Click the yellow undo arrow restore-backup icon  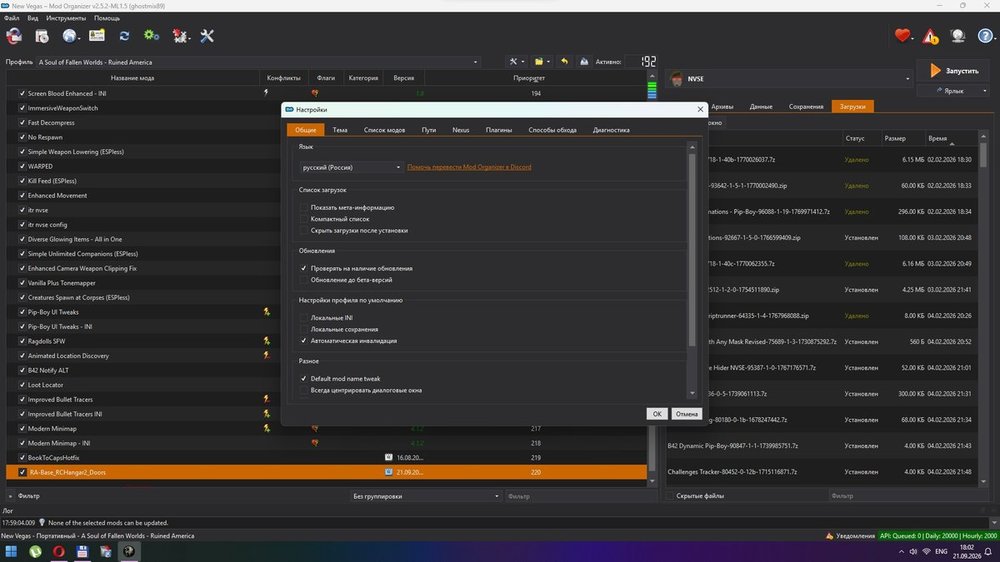pyautogui.click(x=564, y=61)
